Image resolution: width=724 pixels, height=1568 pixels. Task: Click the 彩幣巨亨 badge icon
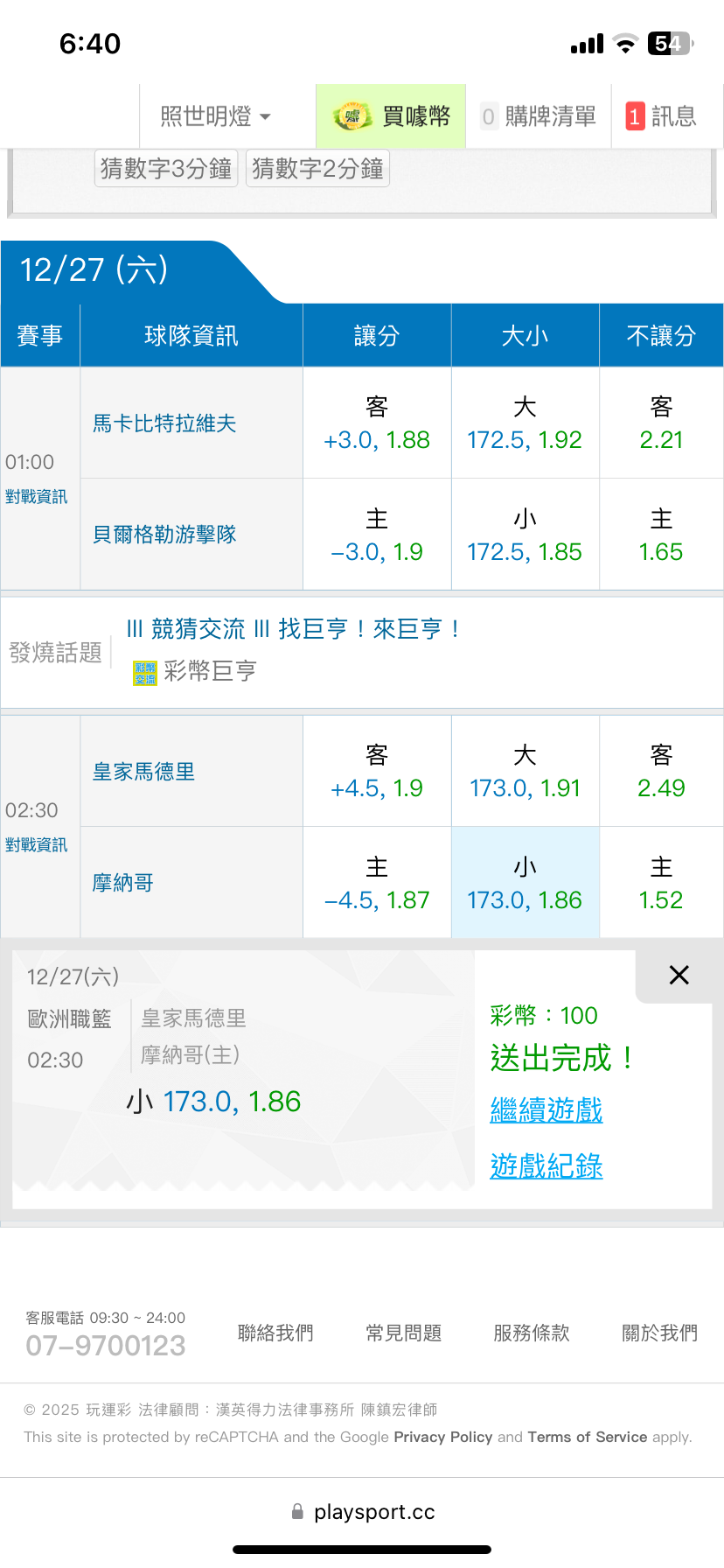[x=145, y=672]
